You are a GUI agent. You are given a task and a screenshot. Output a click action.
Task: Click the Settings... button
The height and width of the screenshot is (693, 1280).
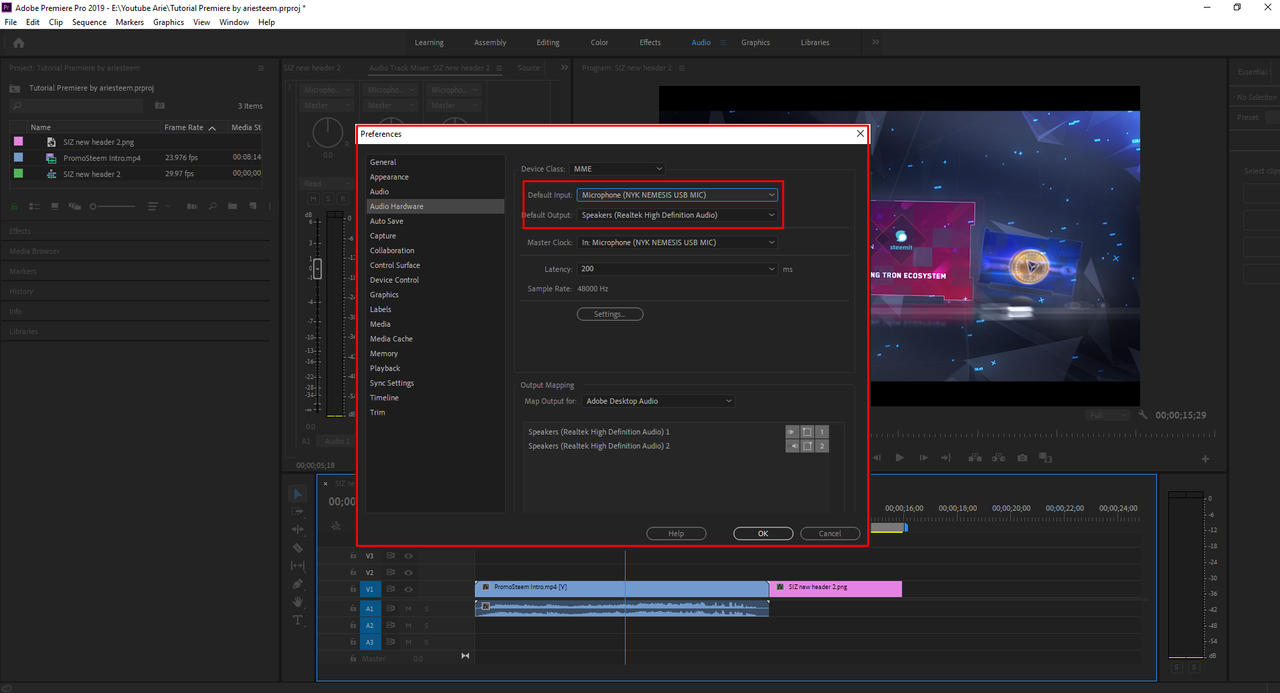coord(610,314)
